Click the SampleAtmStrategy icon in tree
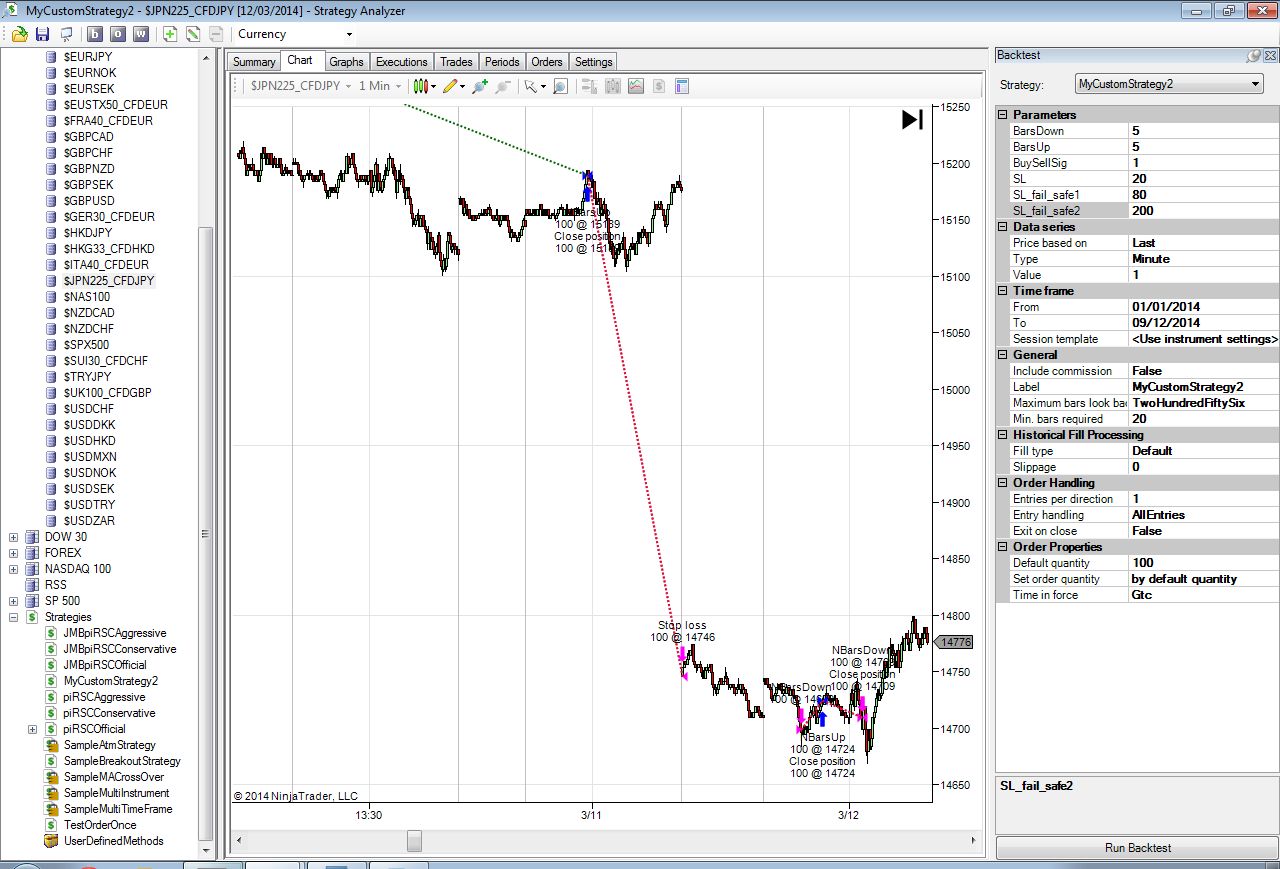Screen dimensions: 1280x869 (52, 745)
